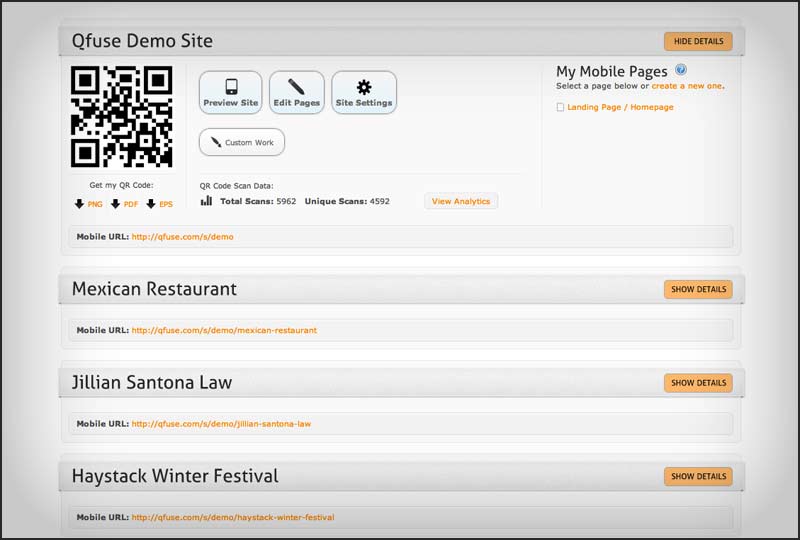Show details for Jillian Santona Law
Viewport: 800px width, 540px height.
[x=698, y=382]
